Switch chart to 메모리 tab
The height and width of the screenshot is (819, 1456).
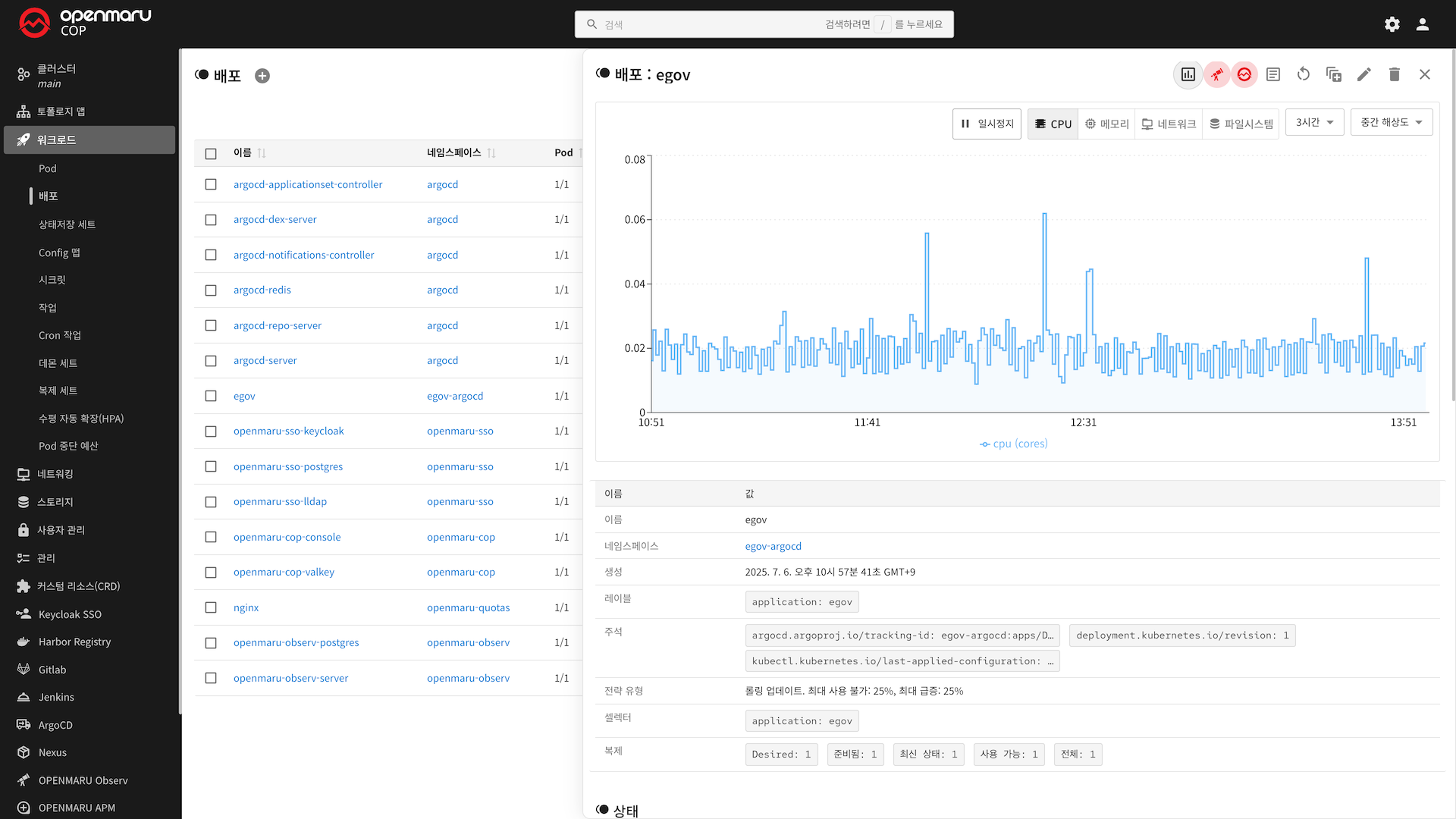[1106, 124]
